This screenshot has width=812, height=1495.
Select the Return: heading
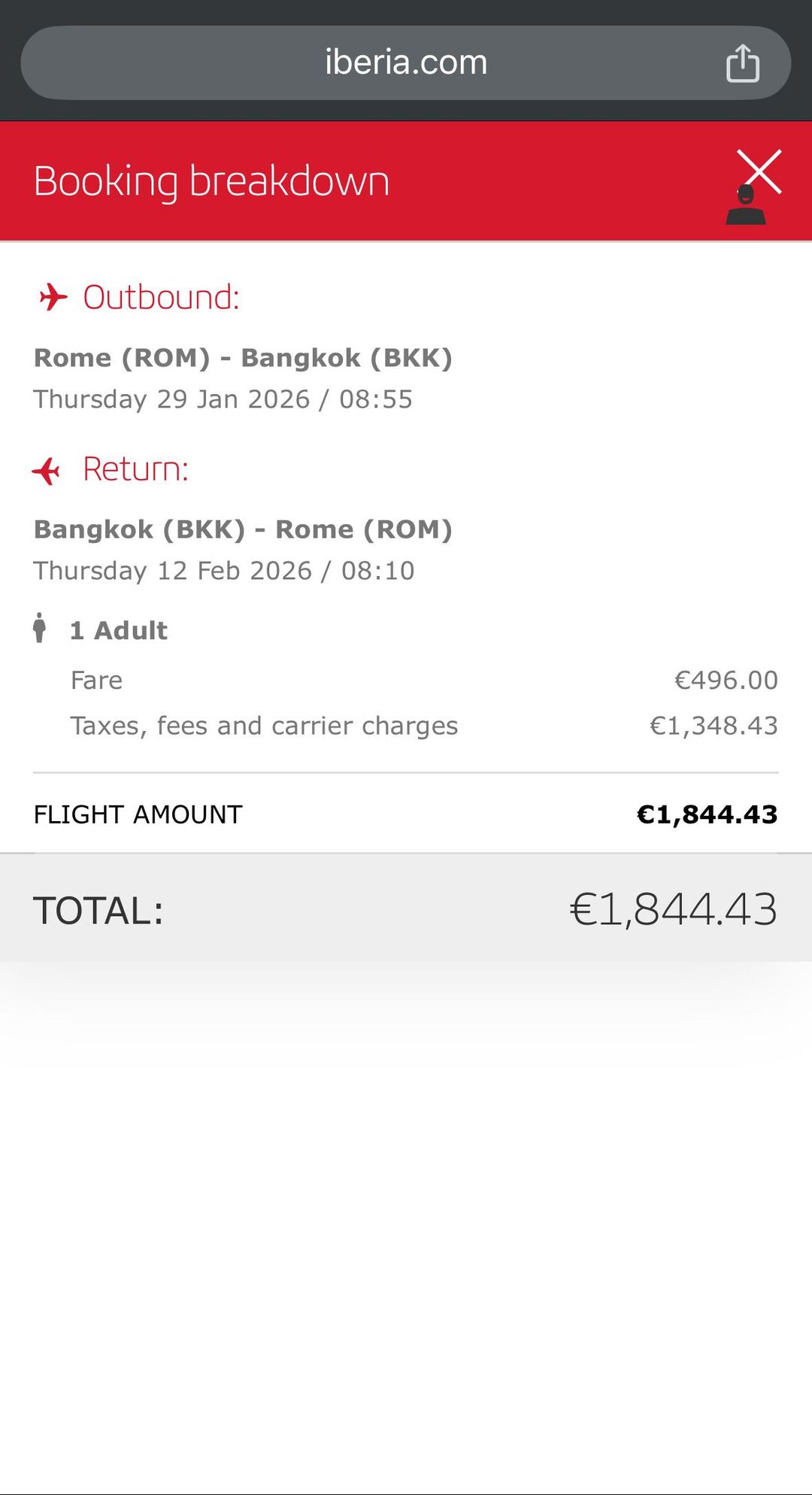135,469
